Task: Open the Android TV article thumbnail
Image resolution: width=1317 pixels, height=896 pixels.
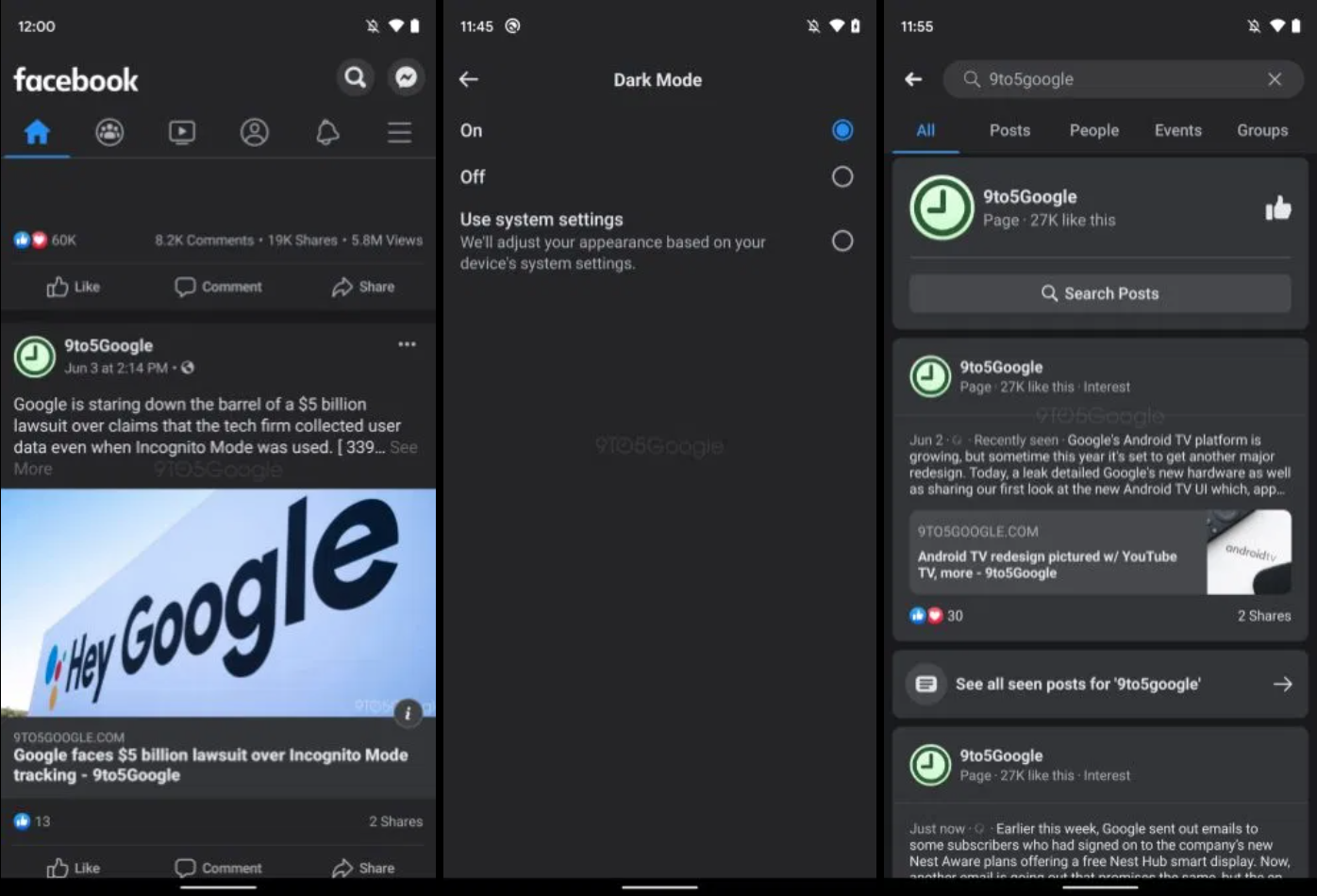Action: coord(1249,553)
